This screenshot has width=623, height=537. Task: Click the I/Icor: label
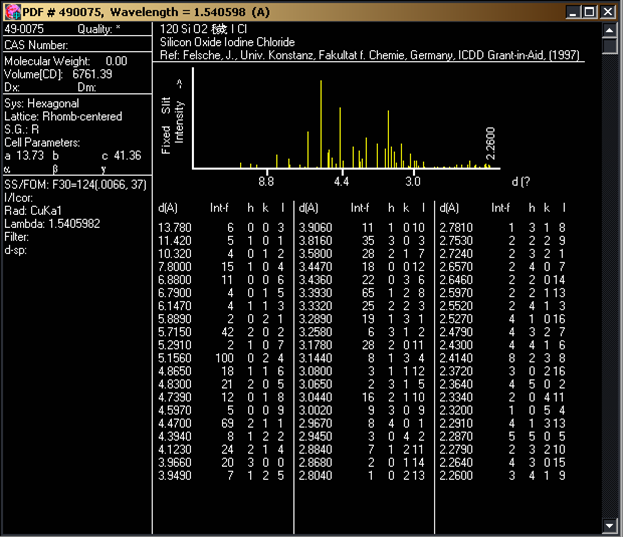point(18,198)
